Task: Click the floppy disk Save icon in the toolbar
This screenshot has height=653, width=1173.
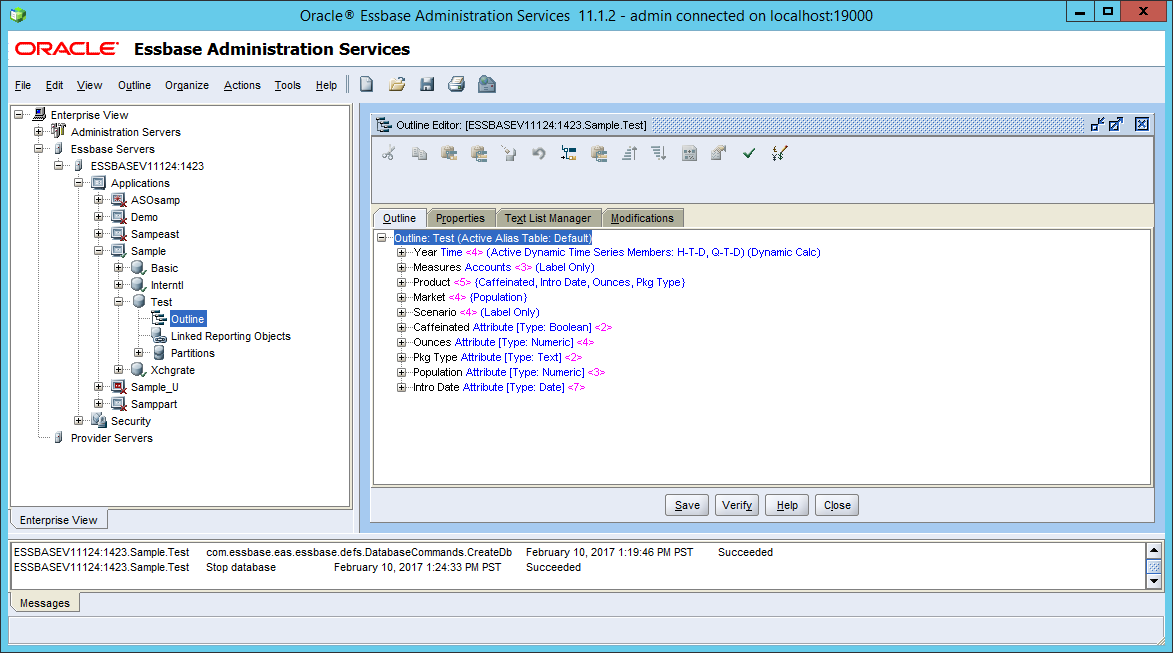Action: tap(427, 85)
